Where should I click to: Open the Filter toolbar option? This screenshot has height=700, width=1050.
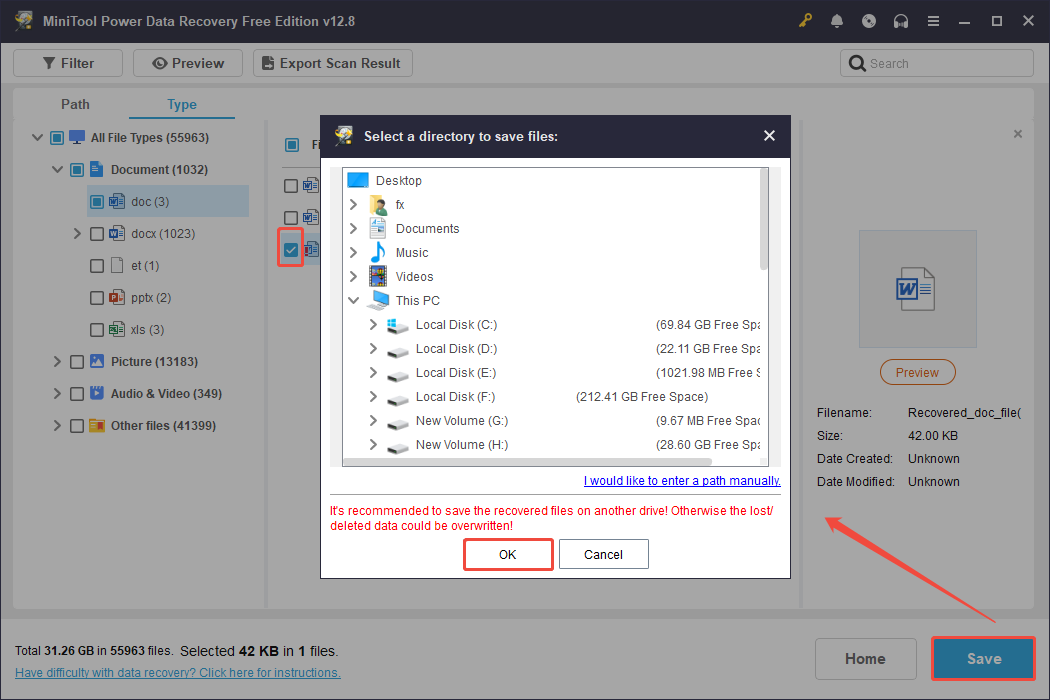(68, 63)
